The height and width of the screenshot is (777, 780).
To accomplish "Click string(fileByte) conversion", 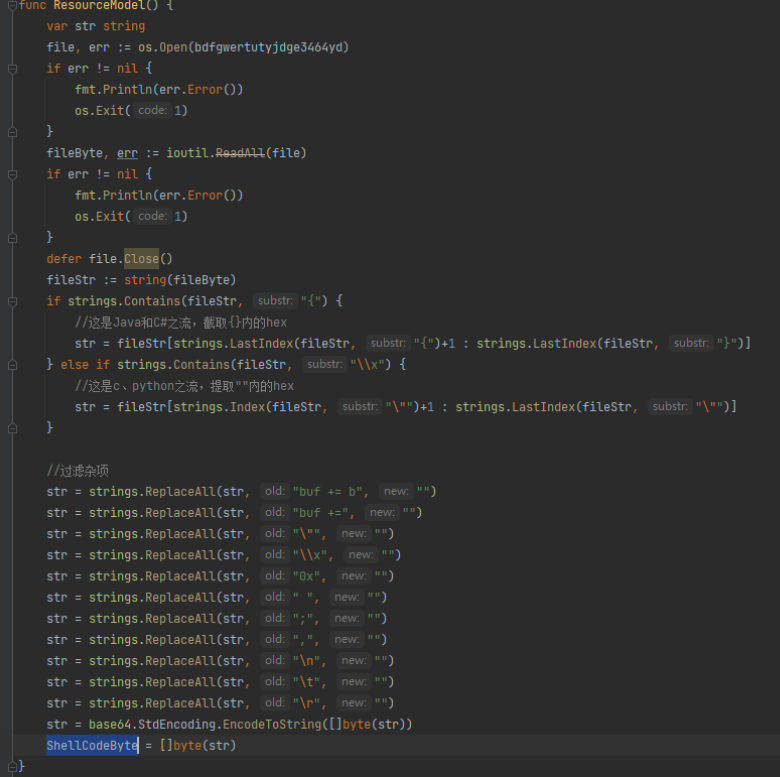I will 180,280.
